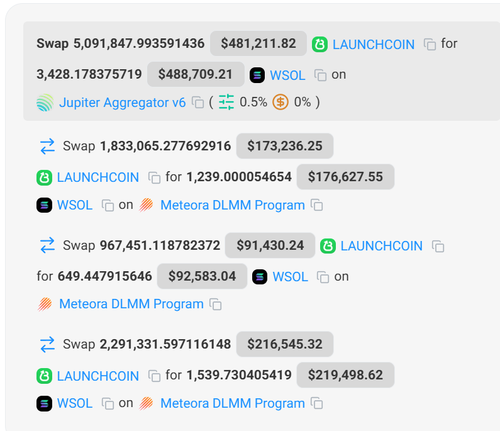Click the swap arrows icon for the 2,291,331 swap
The height and width of the screenshot is (431, 500).
click(x=47, y=344)
